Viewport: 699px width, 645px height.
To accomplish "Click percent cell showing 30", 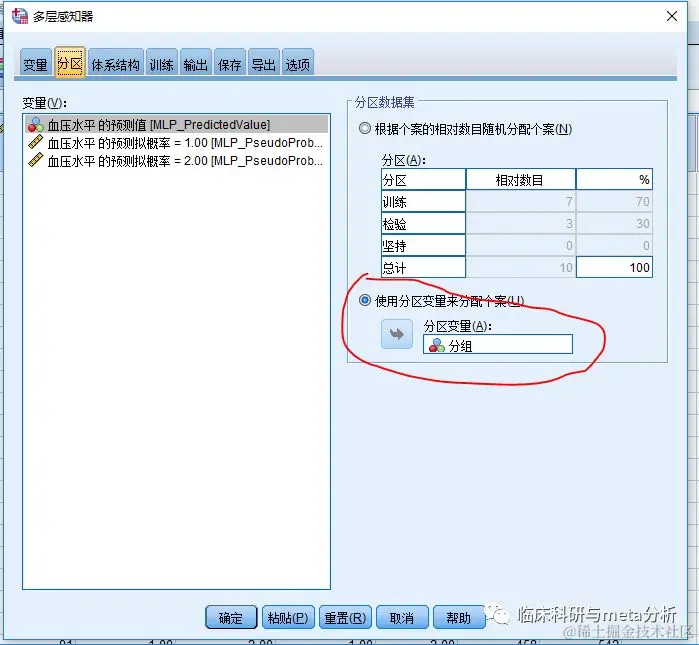I will (x=614, y=223).
